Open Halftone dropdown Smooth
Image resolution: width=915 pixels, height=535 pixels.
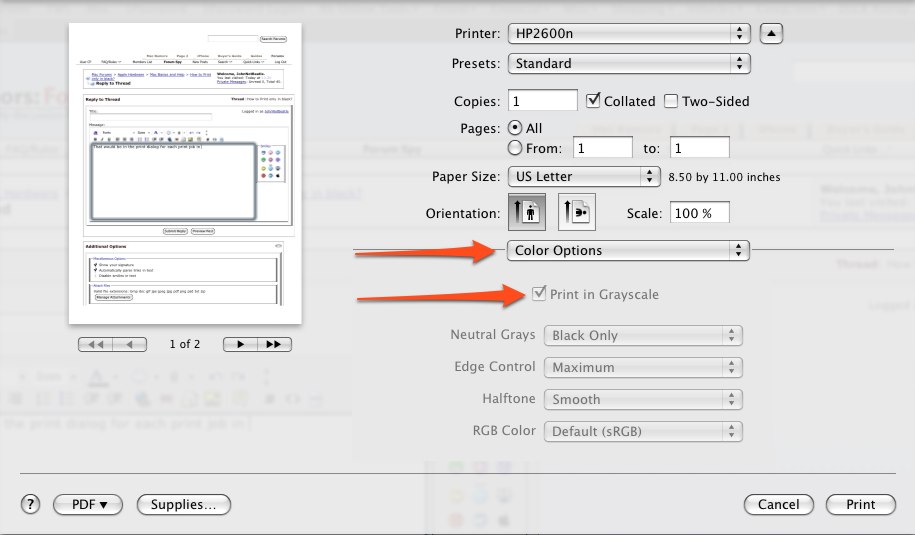pyautogui.click(x=643, y=400)
